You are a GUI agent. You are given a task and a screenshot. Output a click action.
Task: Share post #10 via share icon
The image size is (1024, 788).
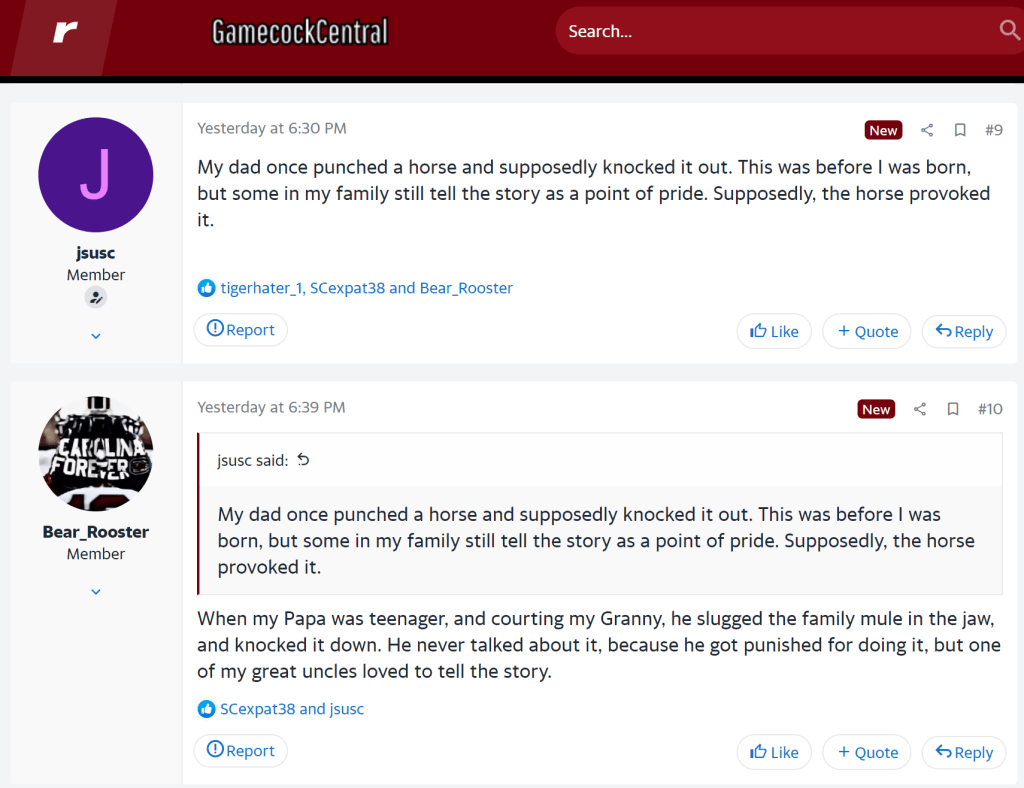(x=920, y=409)
